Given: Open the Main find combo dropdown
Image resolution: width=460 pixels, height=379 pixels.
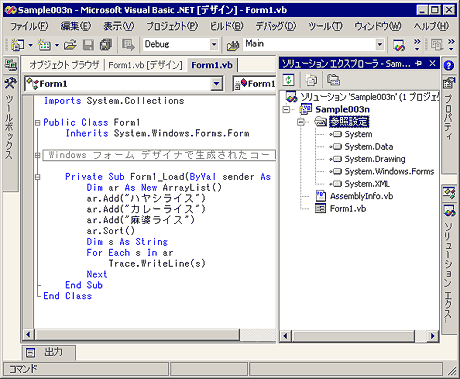Looking at the screenshot, I should pos(379,44).
